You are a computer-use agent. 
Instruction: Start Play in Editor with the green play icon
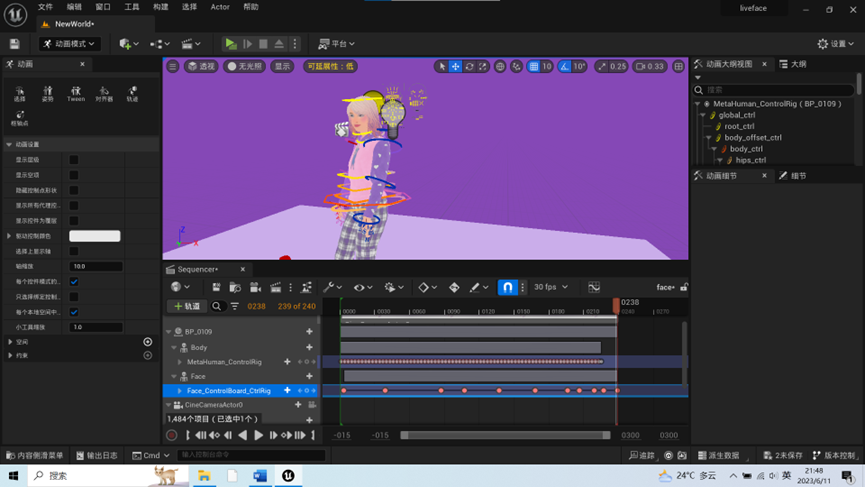click(x=231, y=44)
